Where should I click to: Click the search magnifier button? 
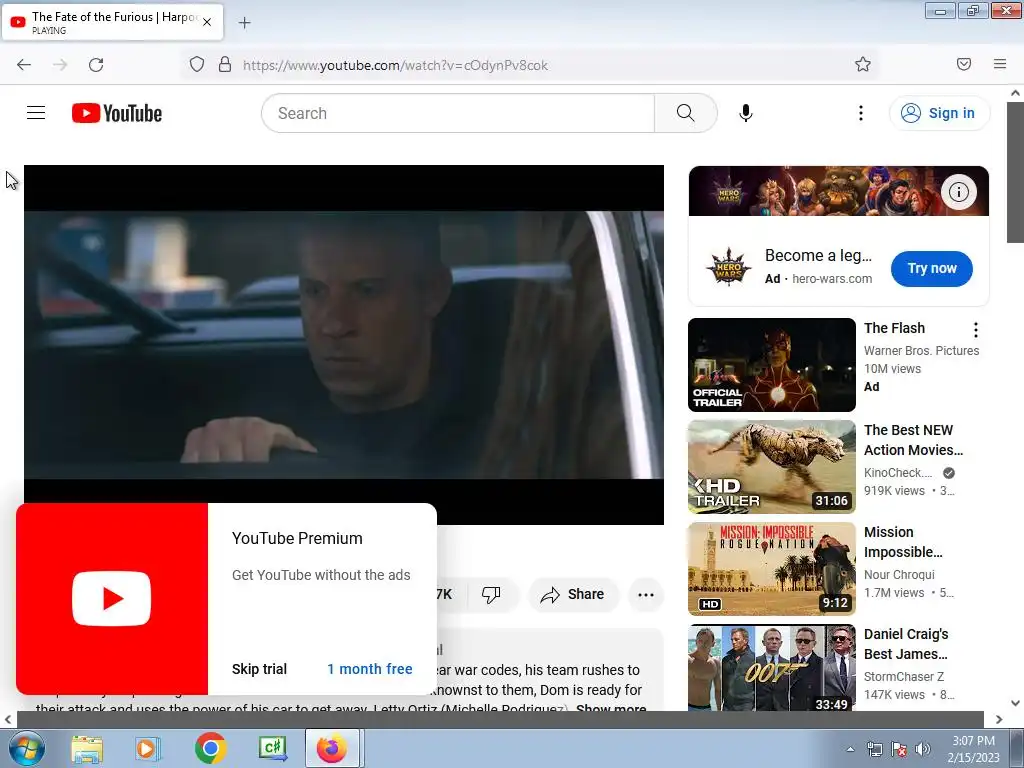(x=685, y=113)
